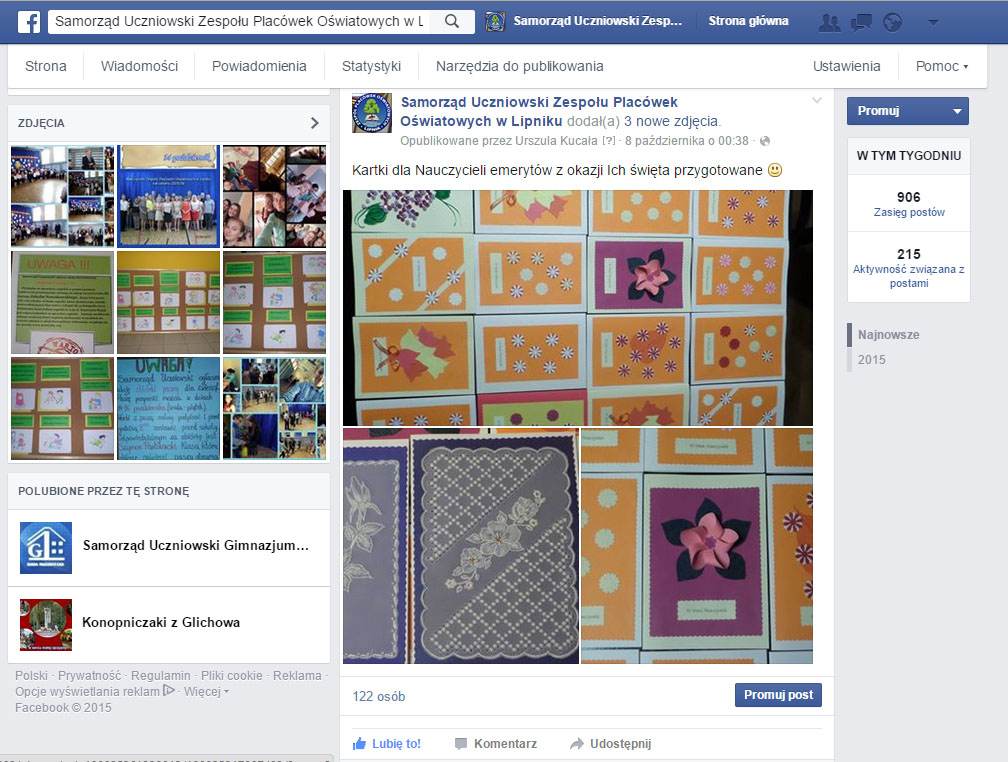Open the globe notifications icon

tap(892, 22)
